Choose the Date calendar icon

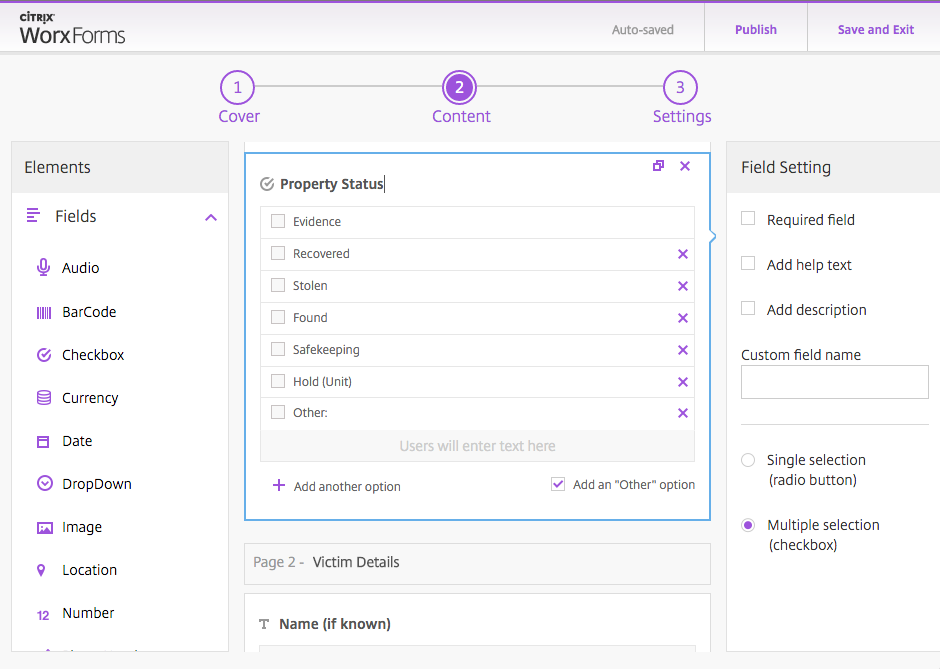click(43, 441)
